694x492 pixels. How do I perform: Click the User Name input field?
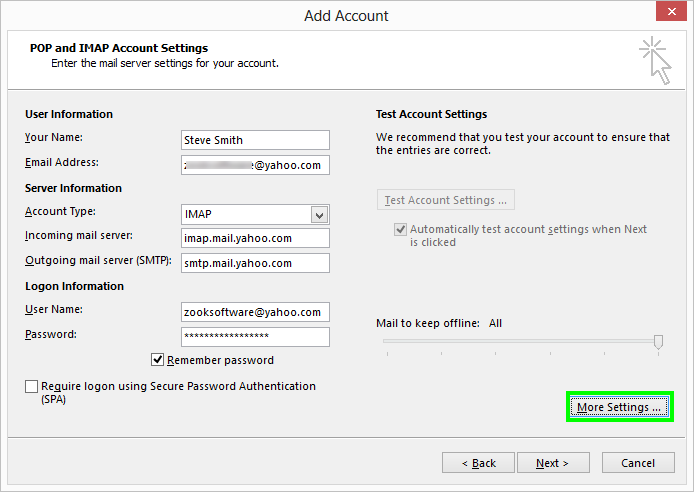pyautogui.click(x=255, y=312)
